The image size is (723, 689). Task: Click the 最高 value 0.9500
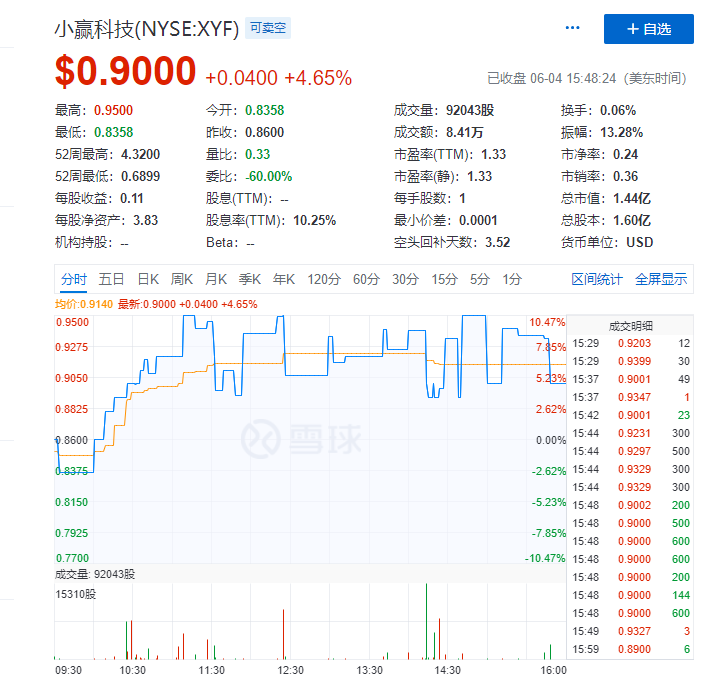[113, 111]
